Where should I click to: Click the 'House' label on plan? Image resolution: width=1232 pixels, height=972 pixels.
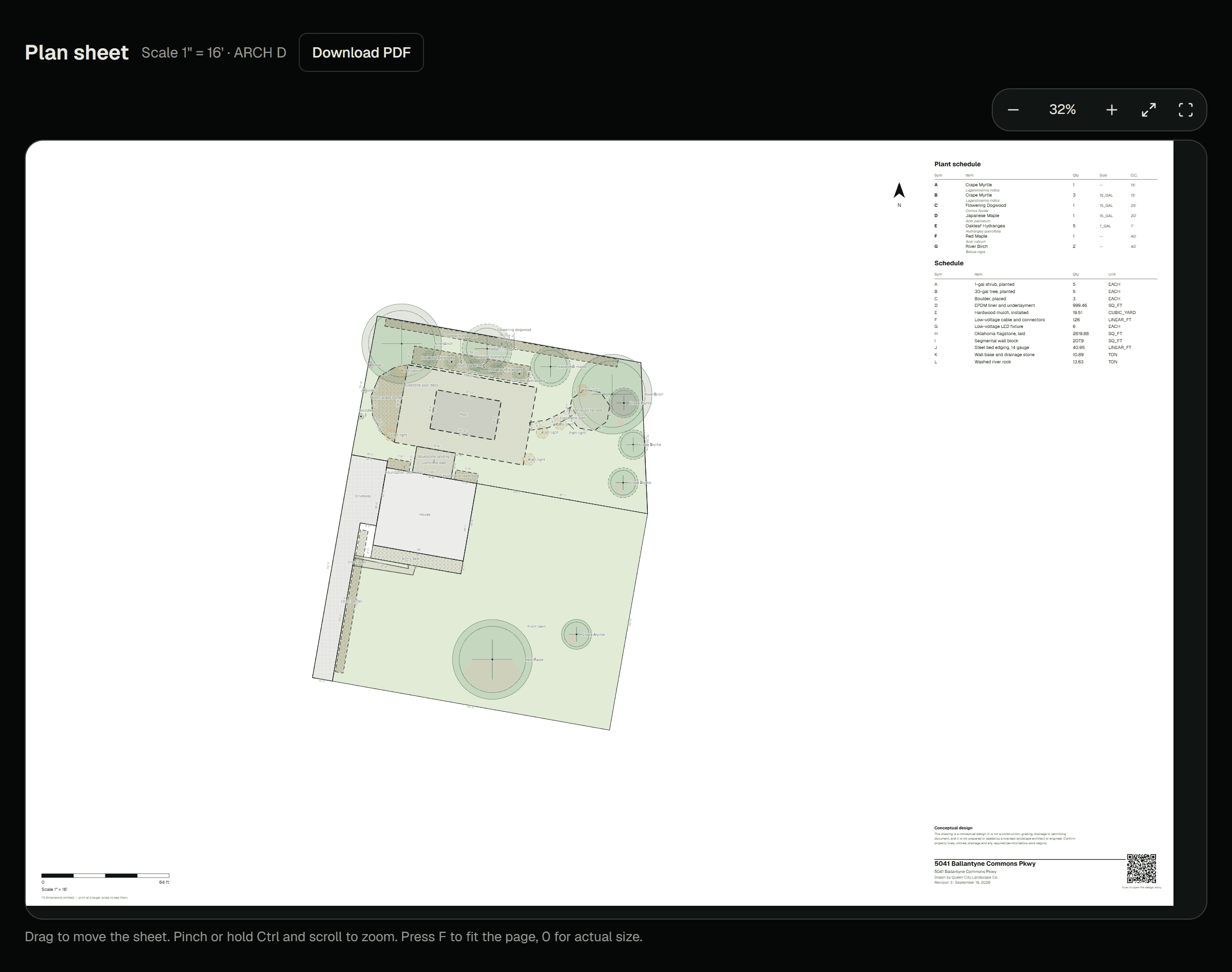click(x=425, y=514)
